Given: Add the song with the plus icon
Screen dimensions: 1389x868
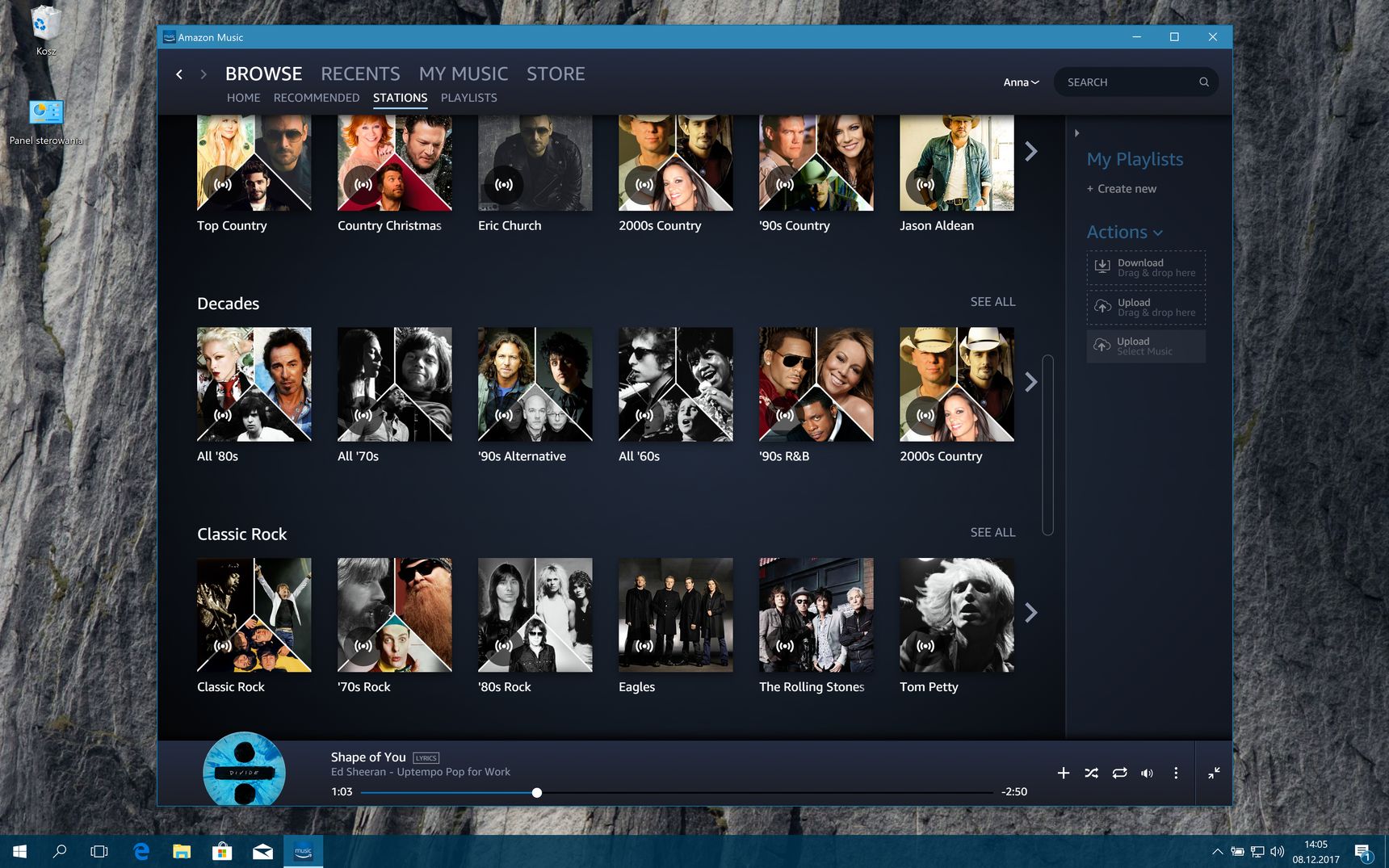Looking at the screenshot, I should [x=1064, y=773].
